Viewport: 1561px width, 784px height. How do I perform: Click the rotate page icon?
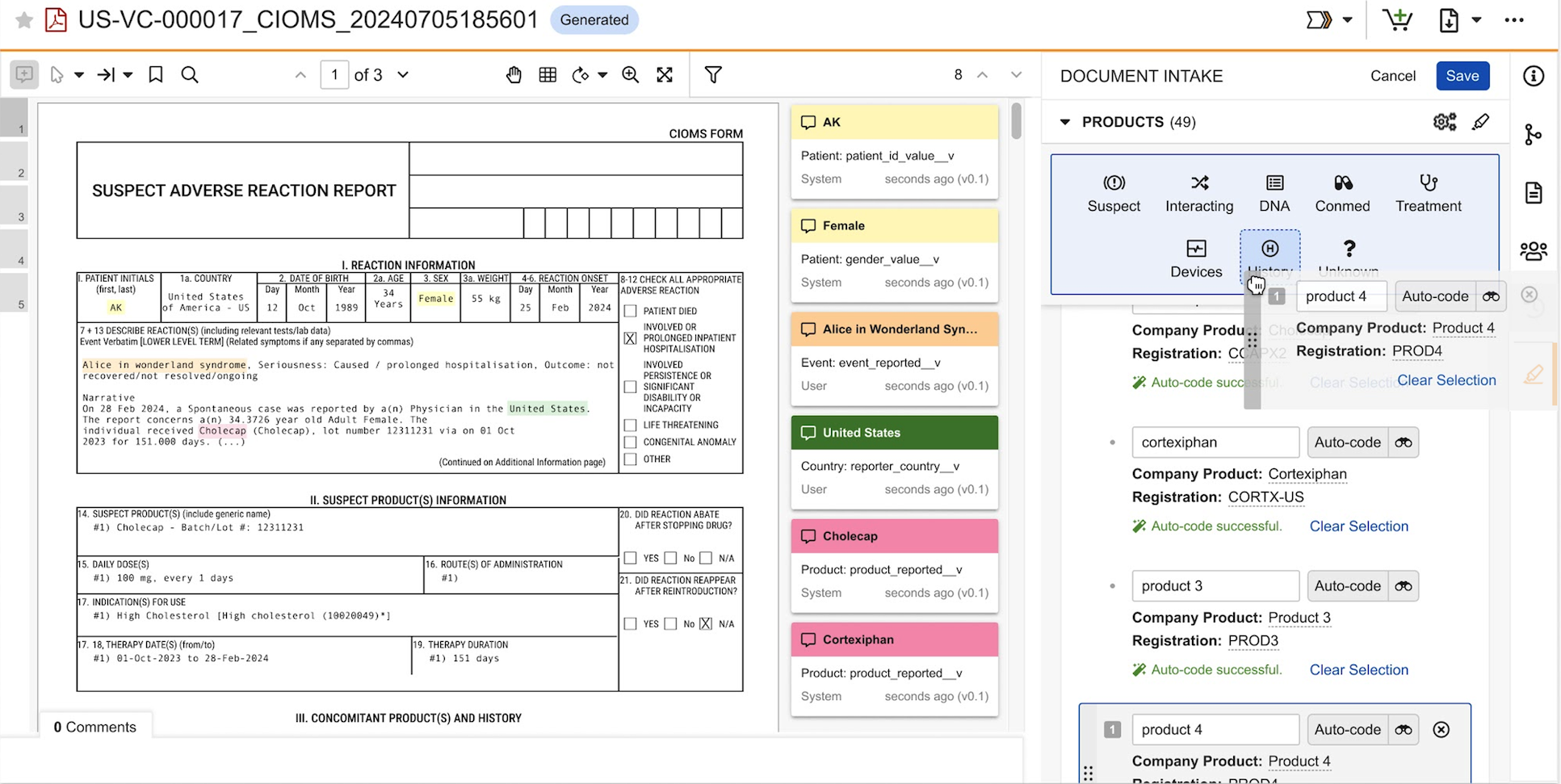click(581, 75)
